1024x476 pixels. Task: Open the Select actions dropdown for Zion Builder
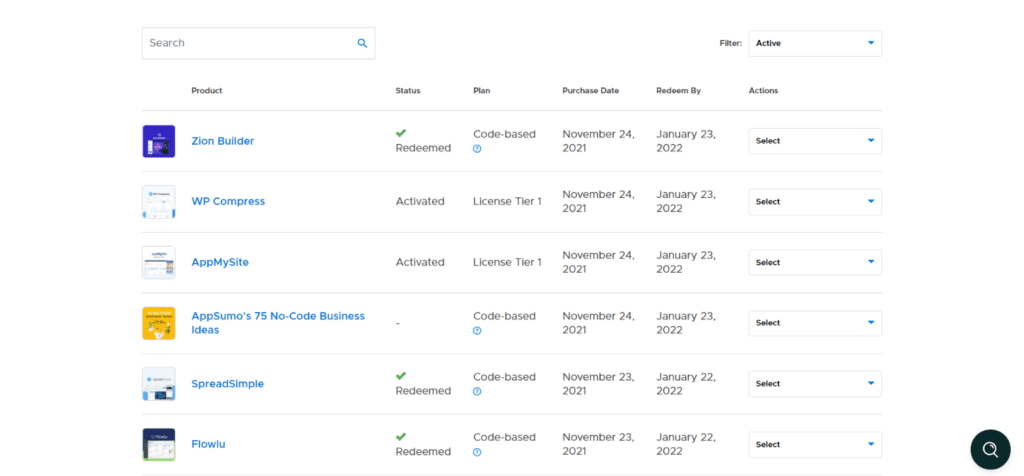click(x=815, y=141)
